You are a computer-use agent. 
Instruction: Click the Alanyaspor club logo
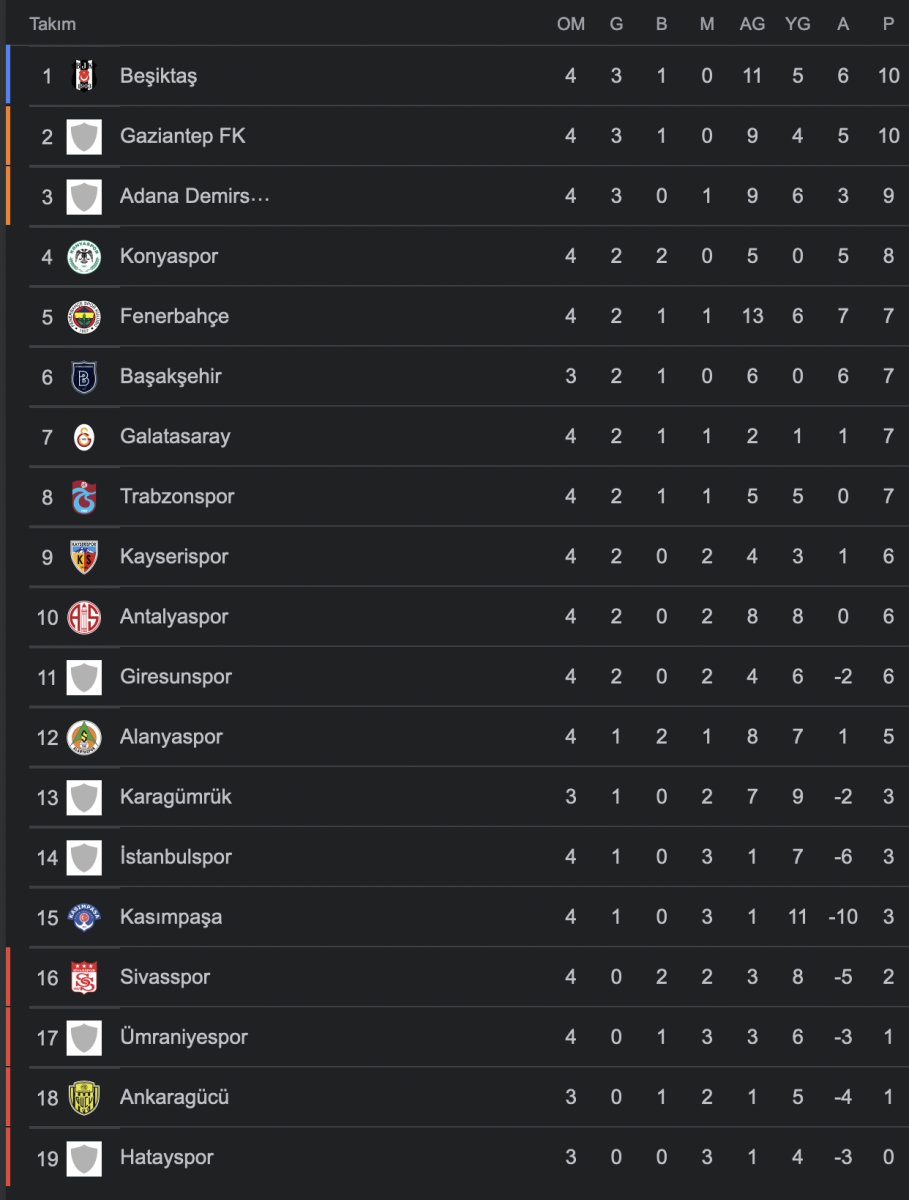[x=84, y=737]
